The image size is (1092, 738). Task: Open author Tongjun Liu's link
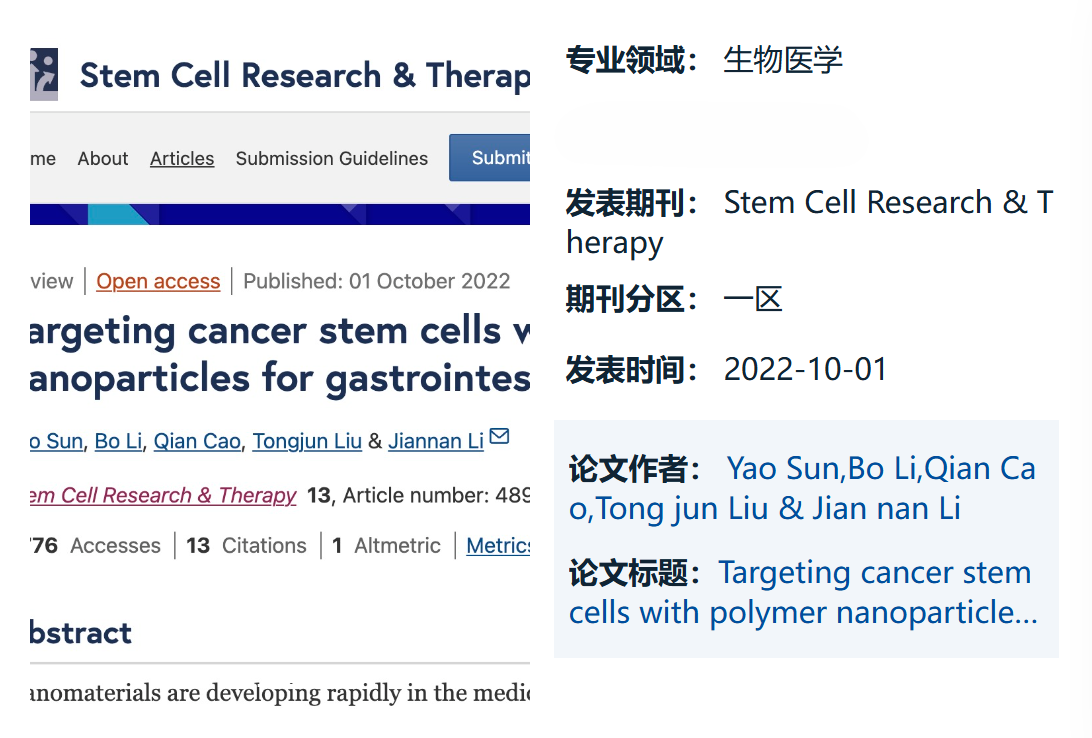307,441
